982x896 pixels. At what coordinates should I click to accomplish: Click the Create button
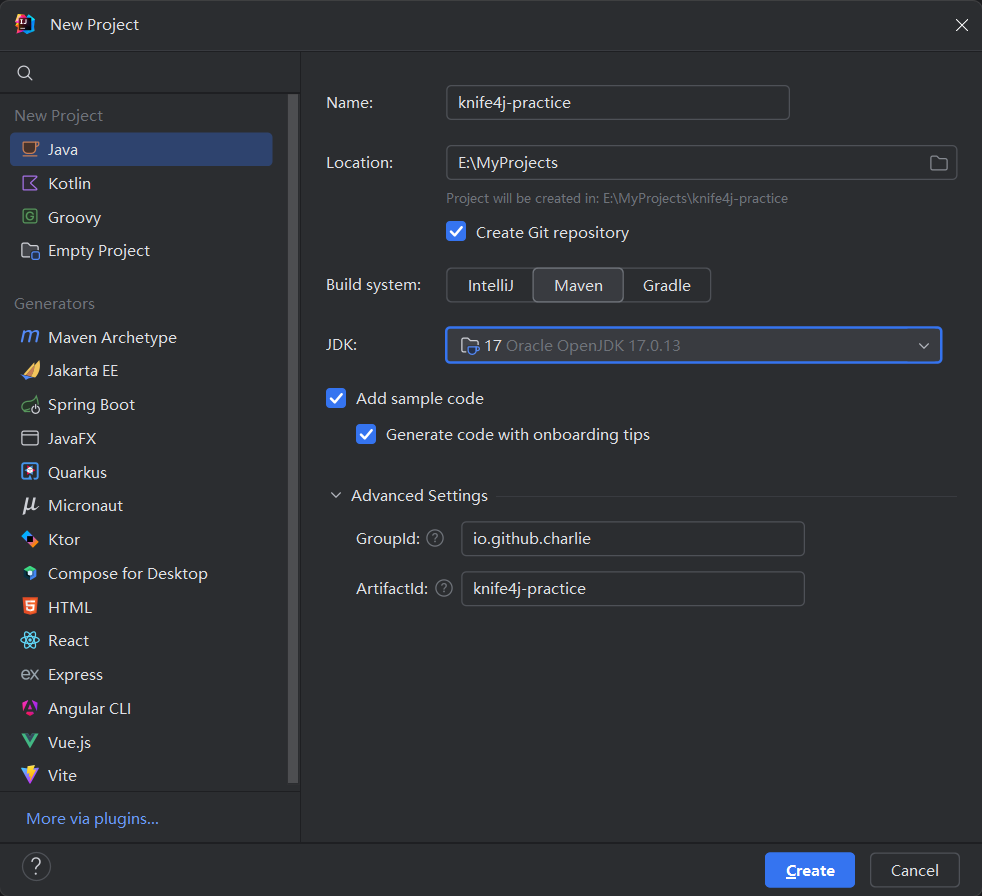click(x=810, y=870)
